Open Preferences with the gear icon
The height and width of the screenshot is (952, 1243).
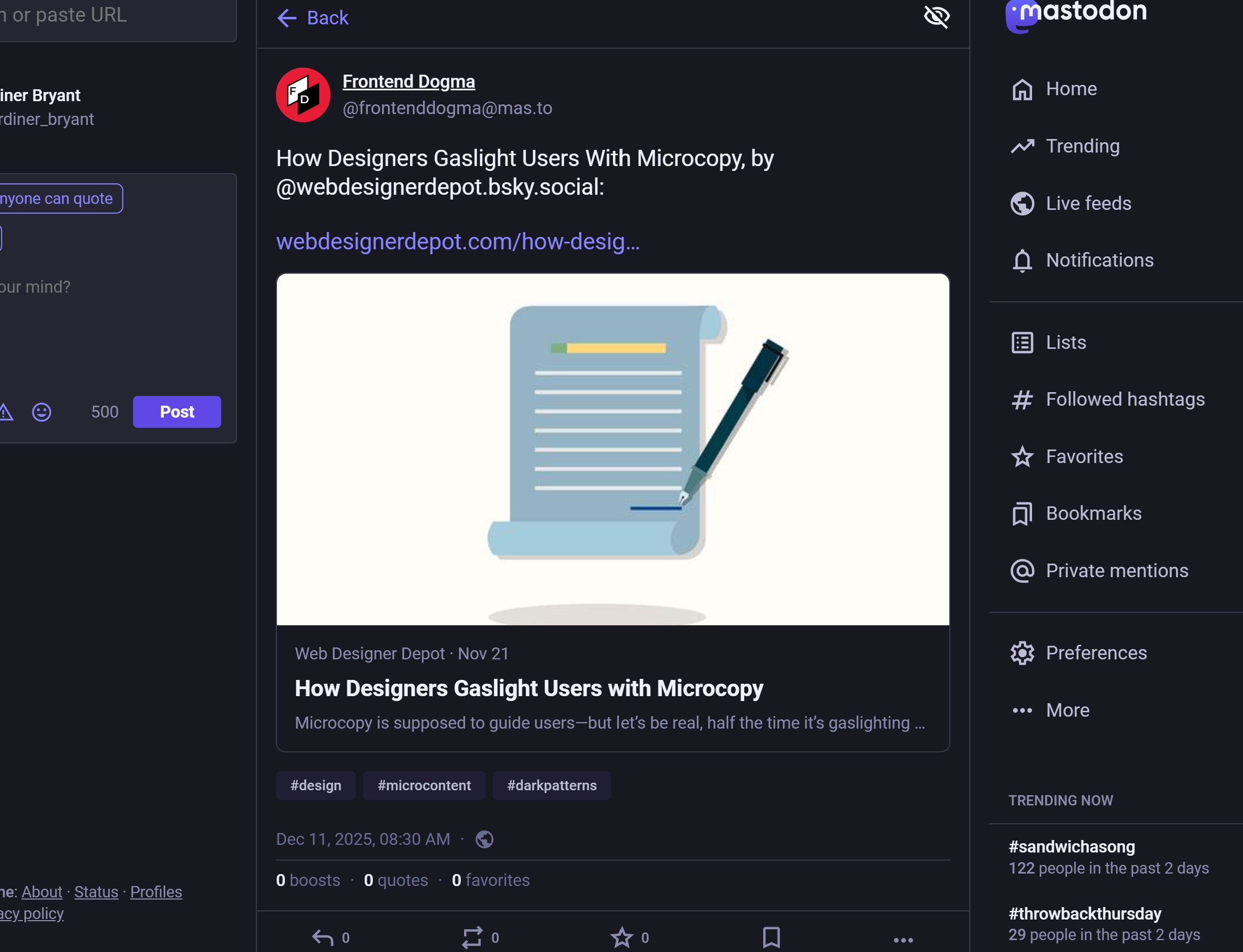(1096, 653)
